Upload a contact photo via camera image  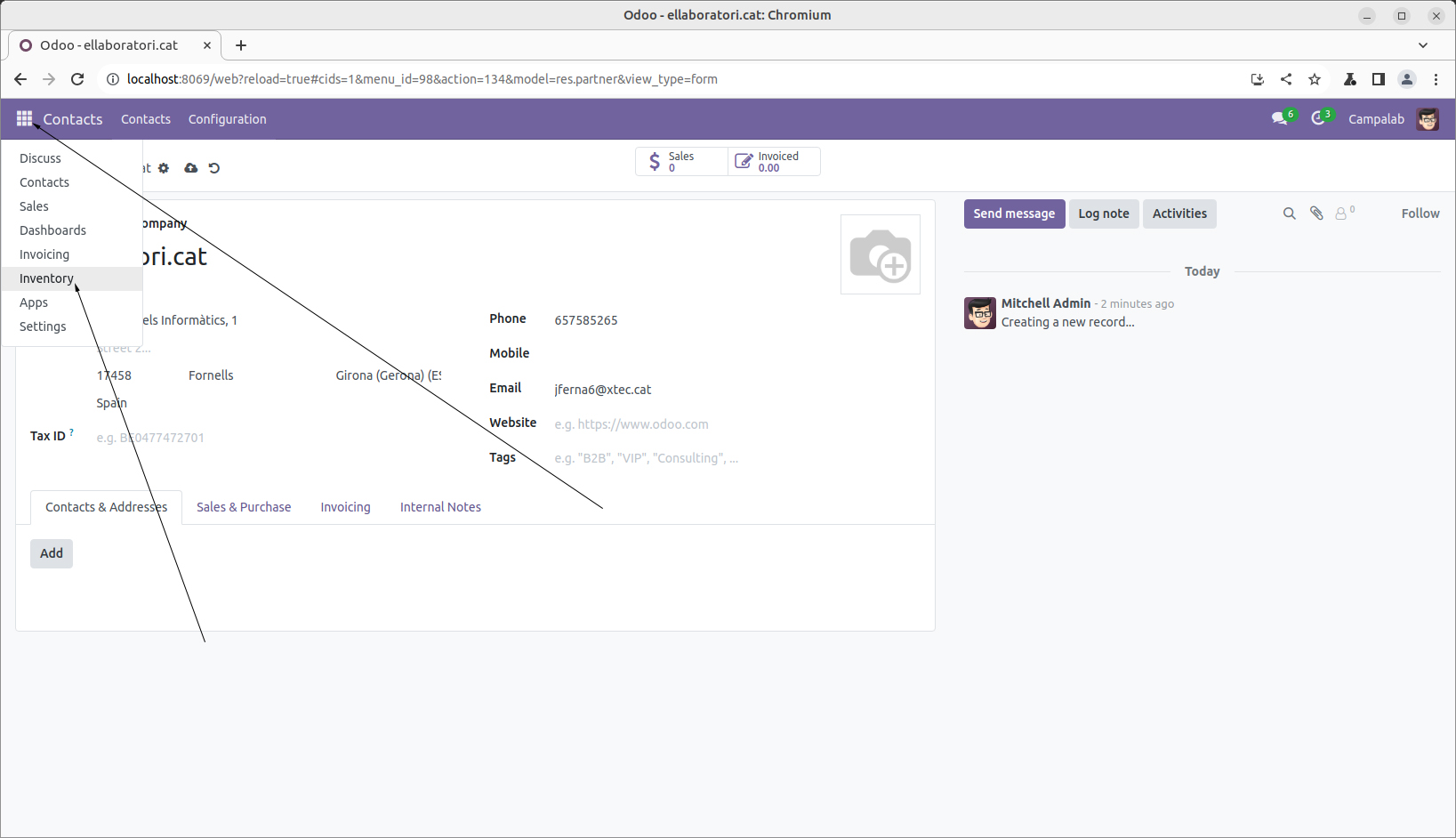[880, 254]
